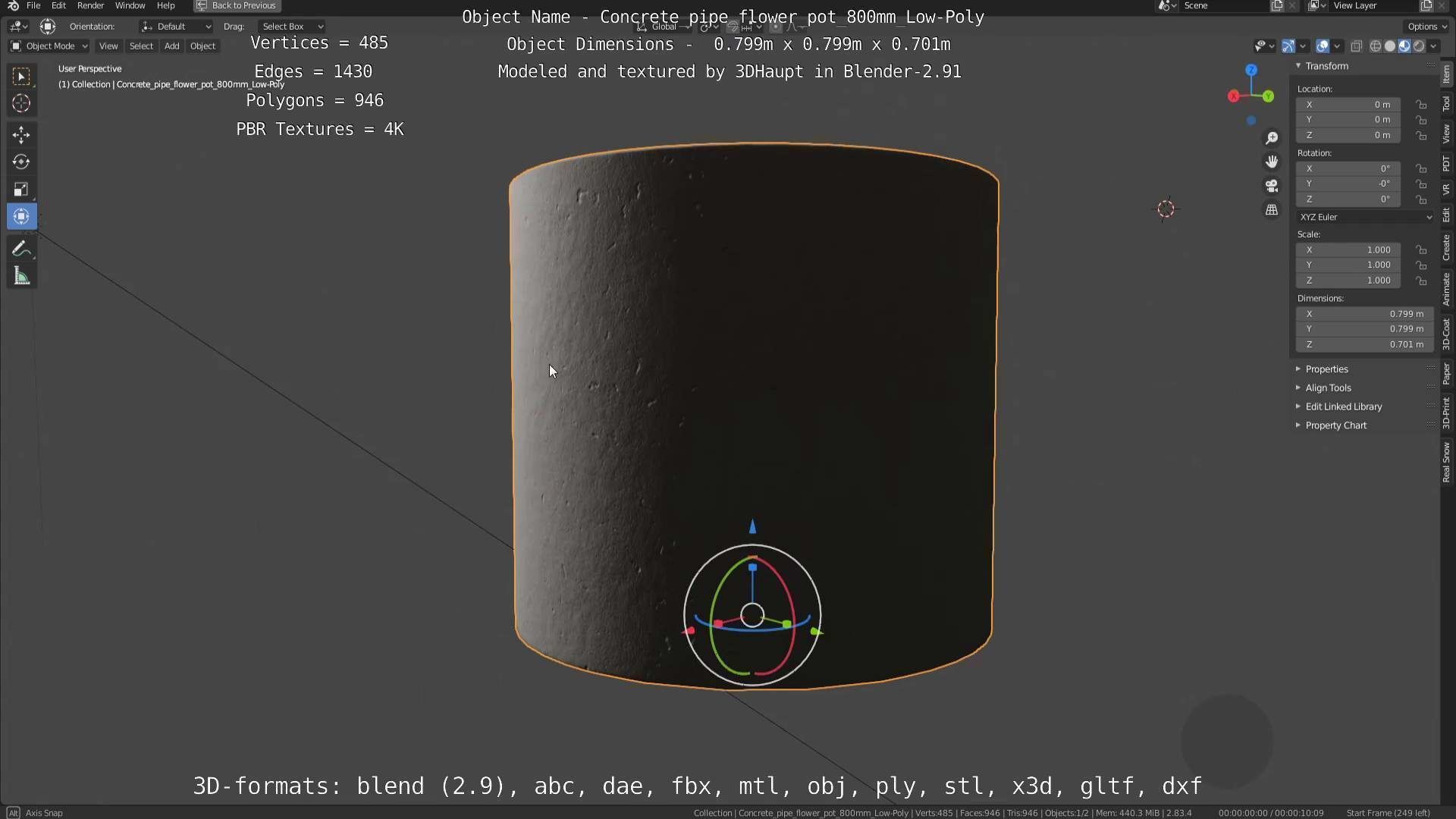Click the Back to Previous button
The width and height of the screenshot is (1456, 819).
[237, 5]
